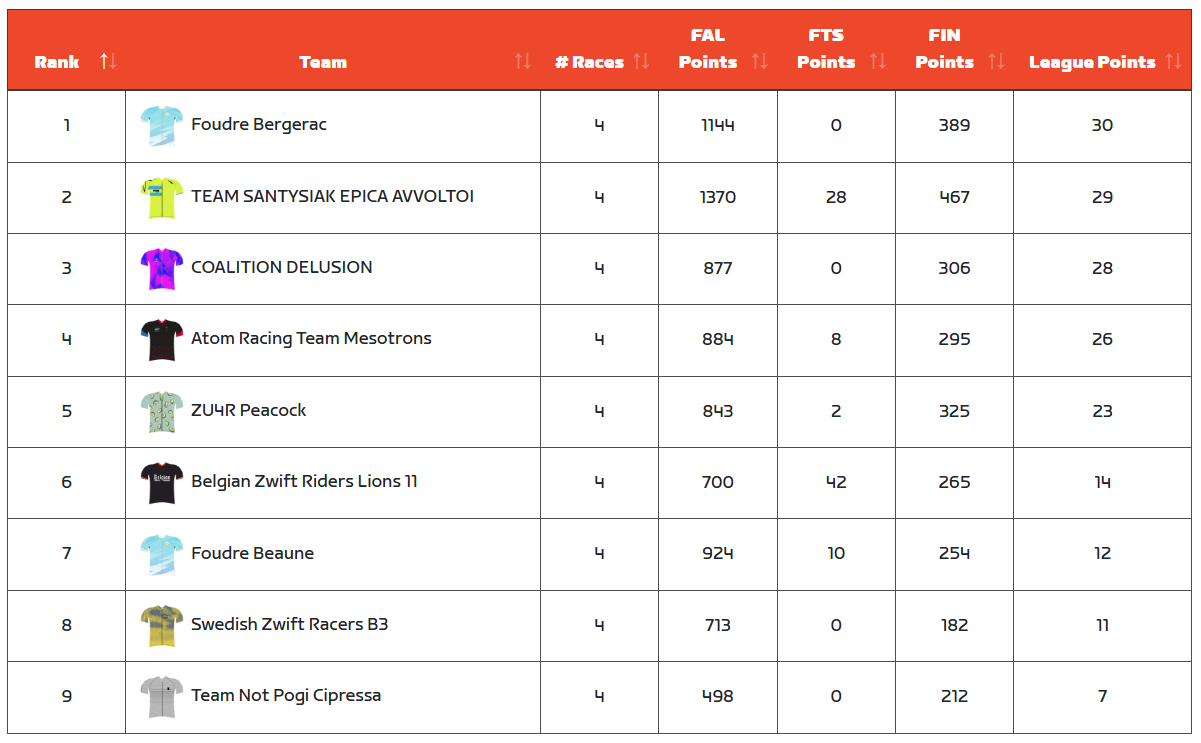
Task: Click the Team Not Pogi Cipressa jersey
Action: click(161, 697)
